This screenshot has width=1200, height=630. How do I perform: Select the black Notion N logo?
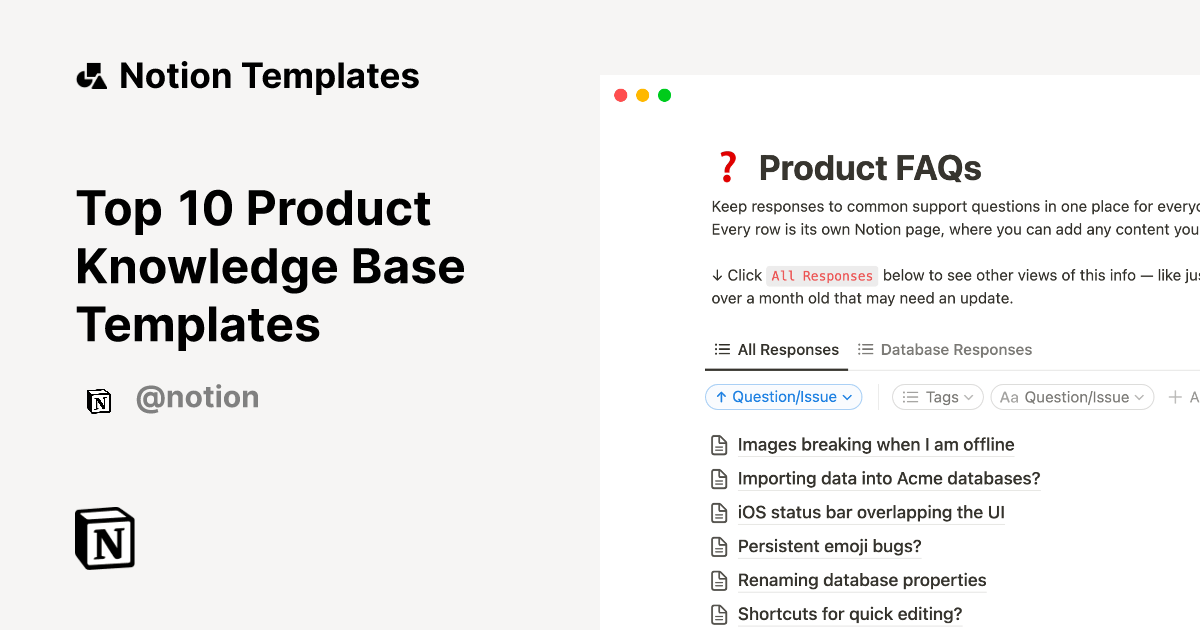104,538
